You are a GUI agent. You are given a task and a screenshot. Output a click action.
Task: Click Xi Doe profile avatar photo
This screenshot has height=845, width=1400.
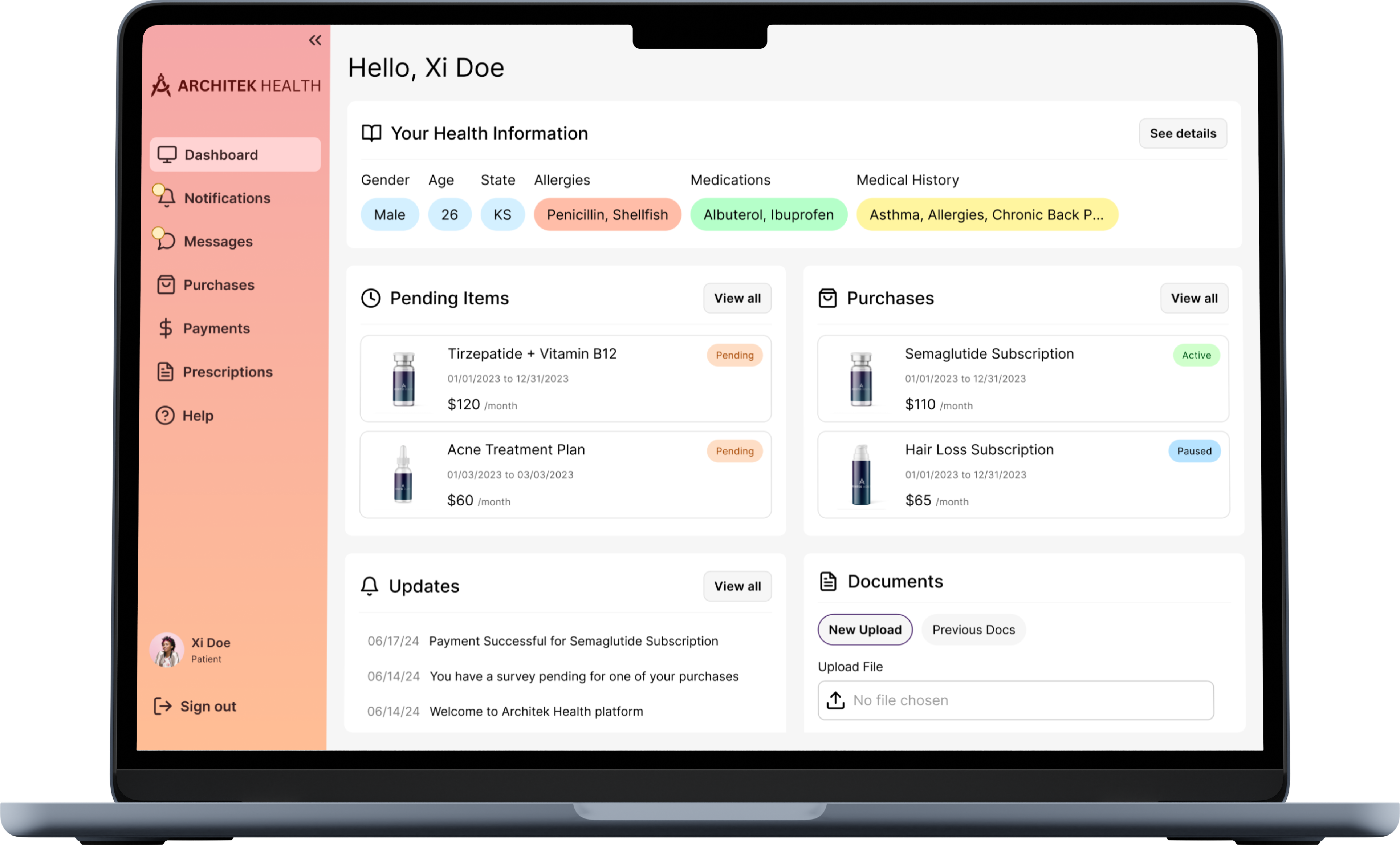coord(167,650)
